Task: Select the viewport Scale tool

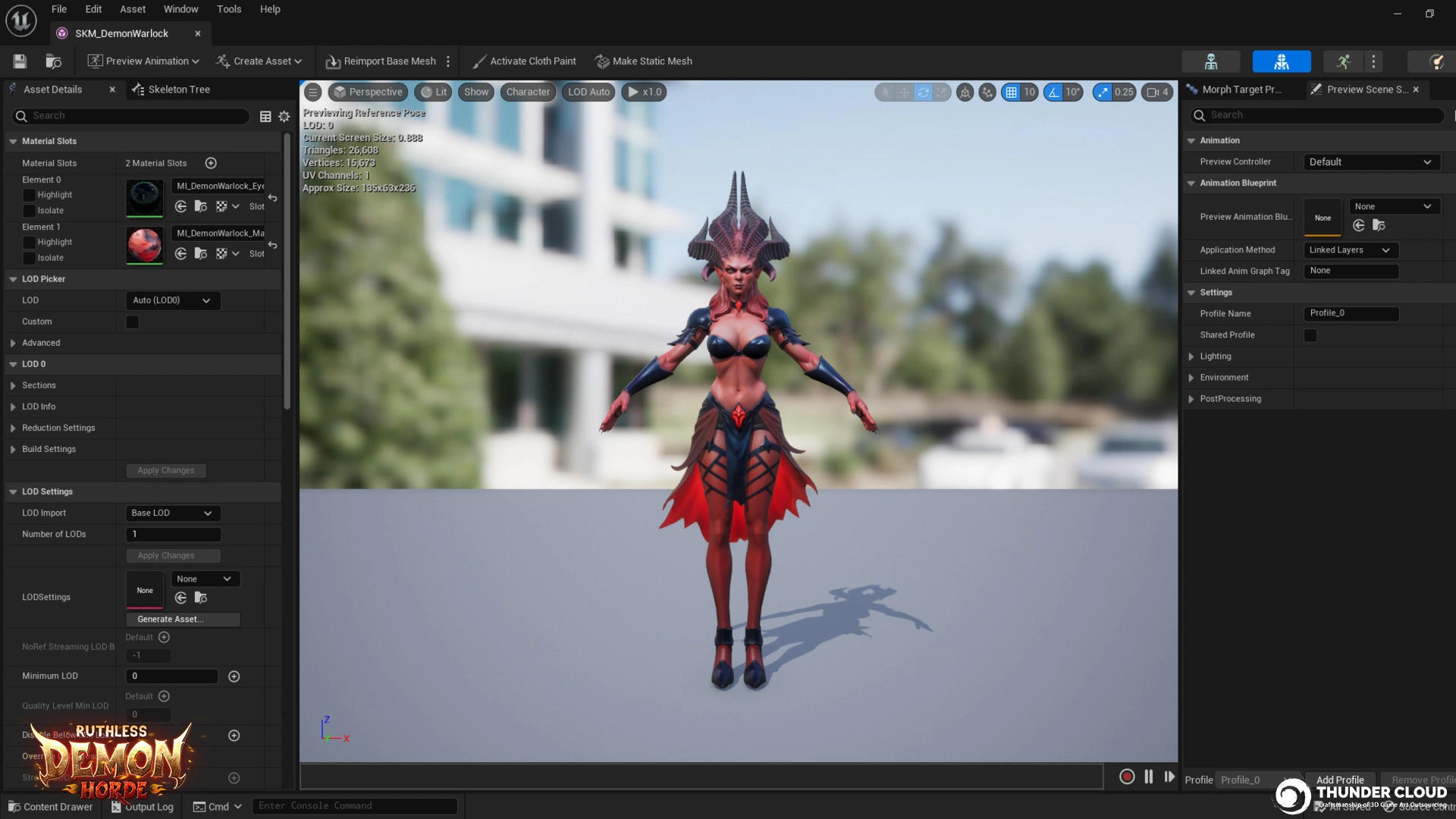Action: point(941,93)
